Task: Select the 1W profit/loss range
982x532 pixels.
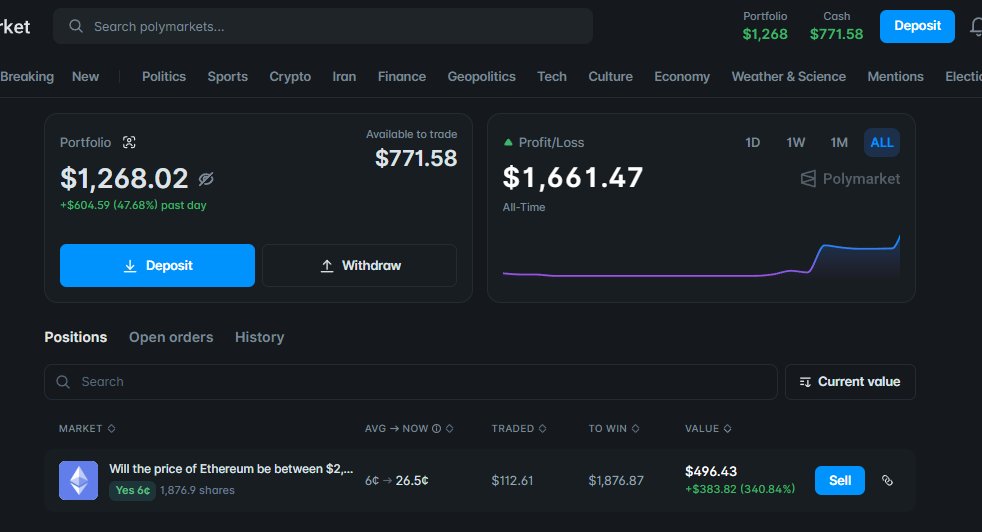Action: 795,142
